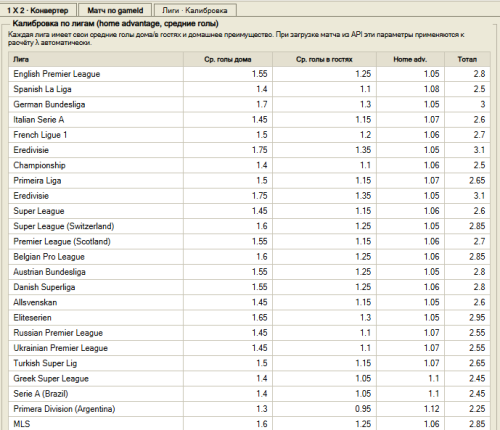Click Premier League (Scotland) away goals 1.15
The height and width of the screenshot is (430, 500).
click(x=325, y=242)
